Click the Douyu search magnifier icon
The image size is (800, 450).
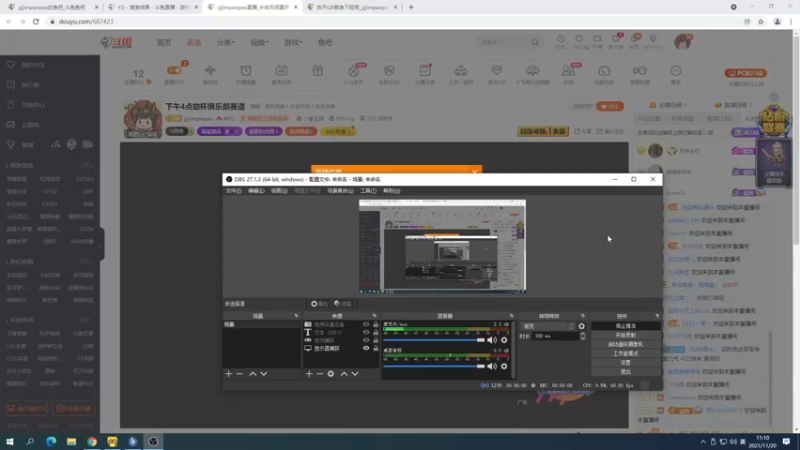point(535,42)
